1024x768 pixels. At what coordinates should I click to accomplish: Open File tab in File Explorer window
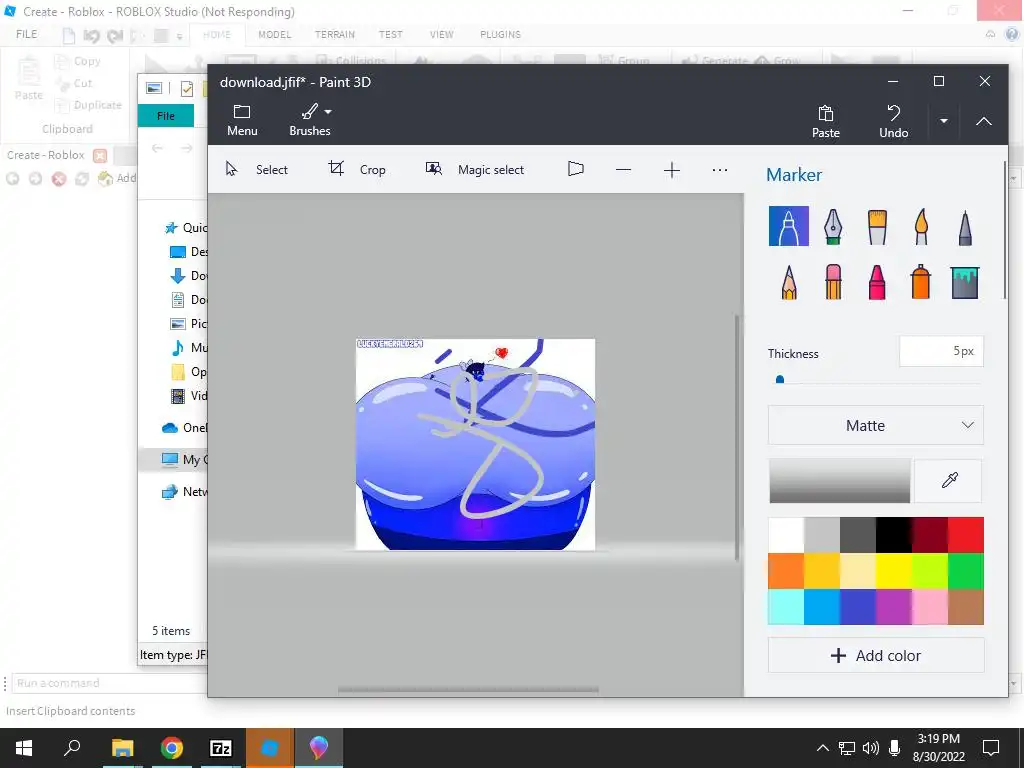coord(166,116)
